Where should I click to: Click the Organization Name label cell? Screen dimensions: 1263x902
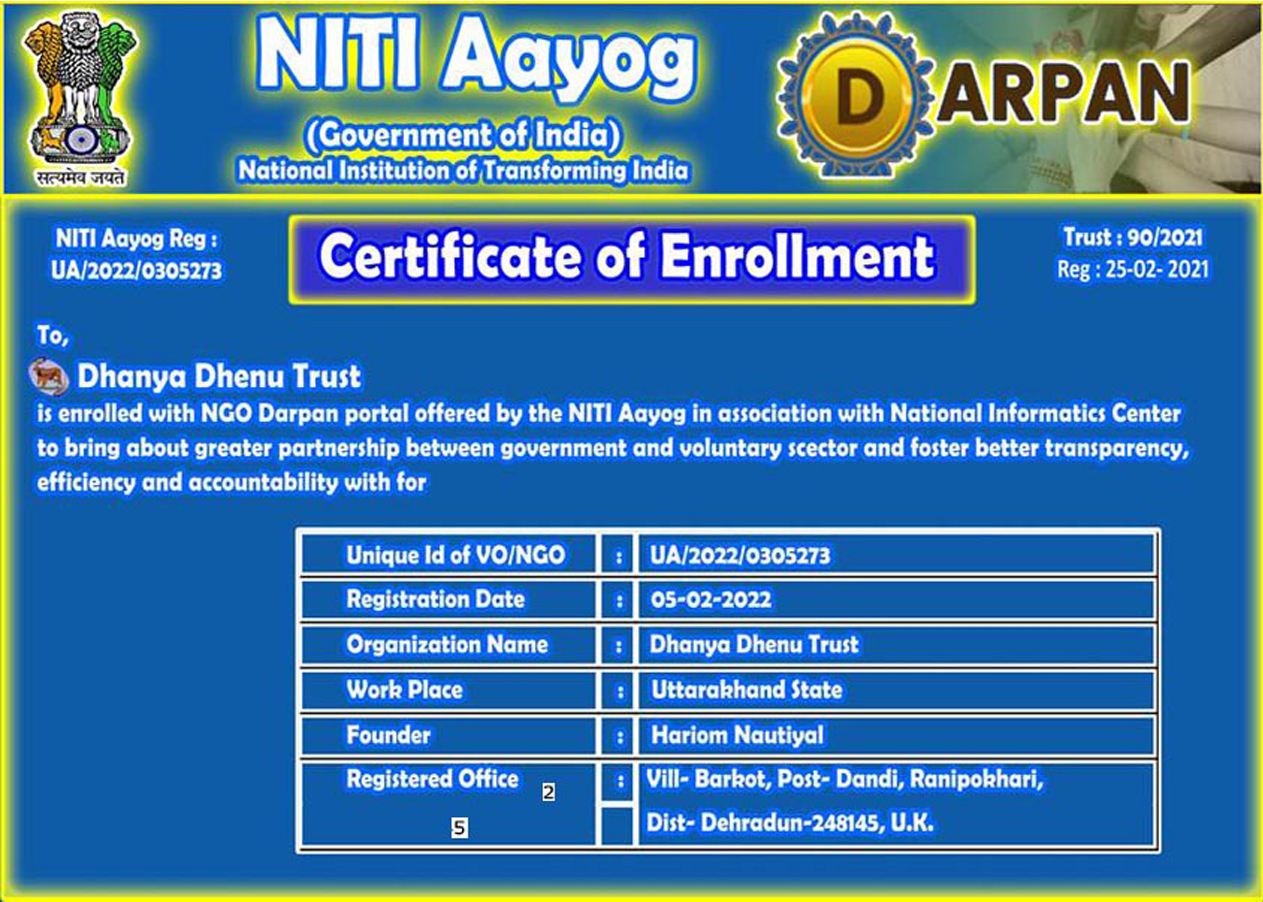(447, 645)
